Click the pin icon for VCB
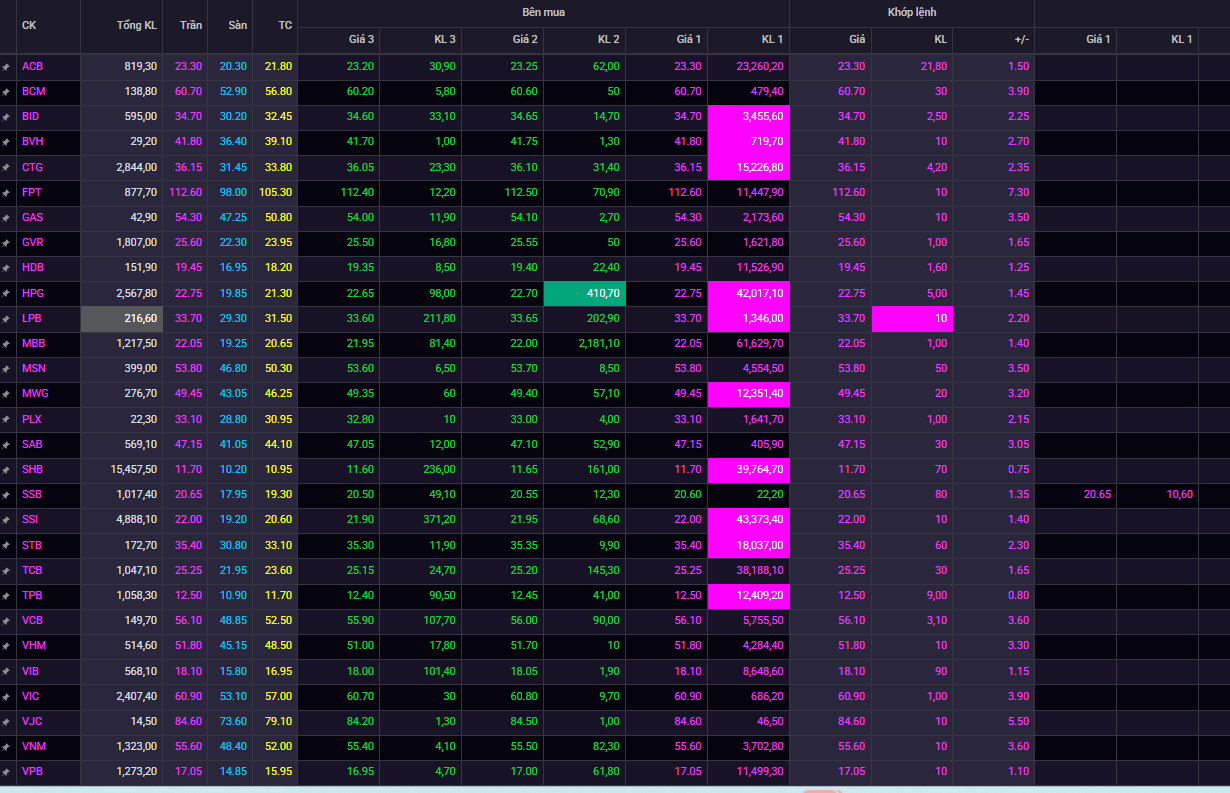 coord(6,621)
